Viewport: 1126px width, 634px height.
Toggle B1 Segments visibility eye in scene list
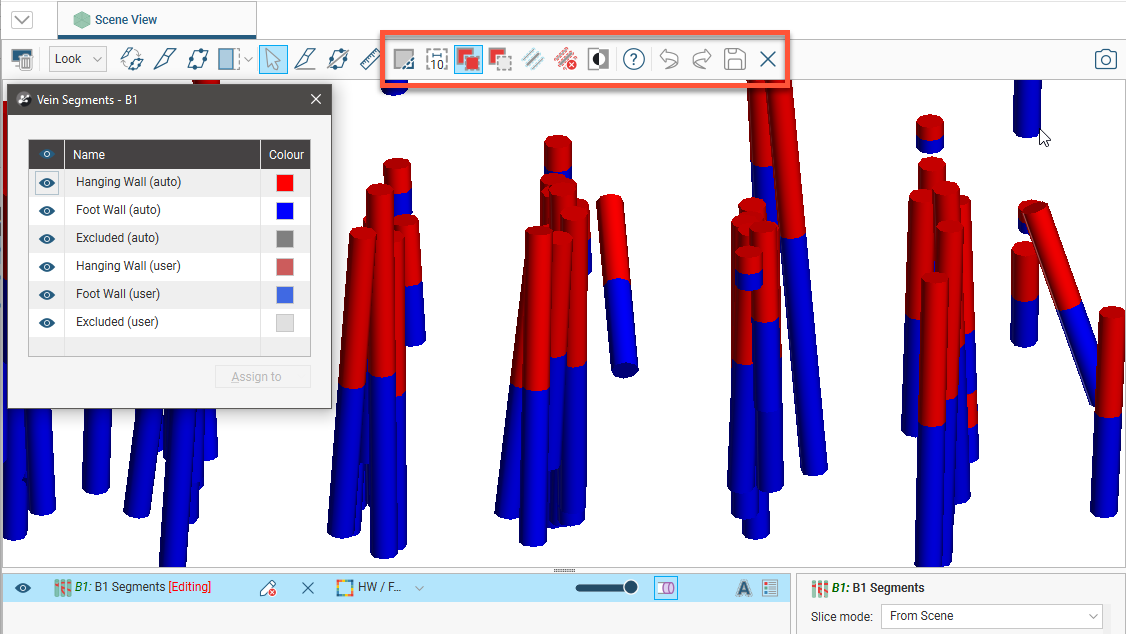[23, 588]
